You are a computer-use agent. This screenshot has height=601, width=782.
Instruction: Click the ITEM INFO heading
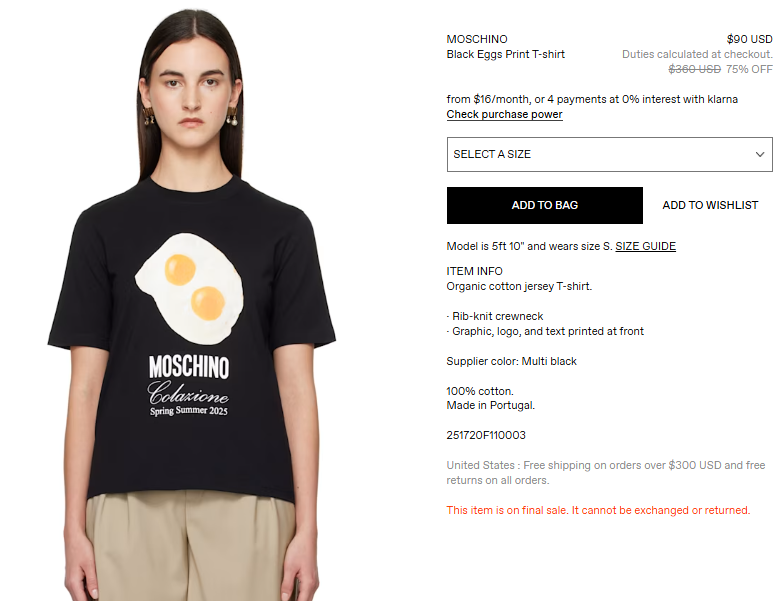474,271
